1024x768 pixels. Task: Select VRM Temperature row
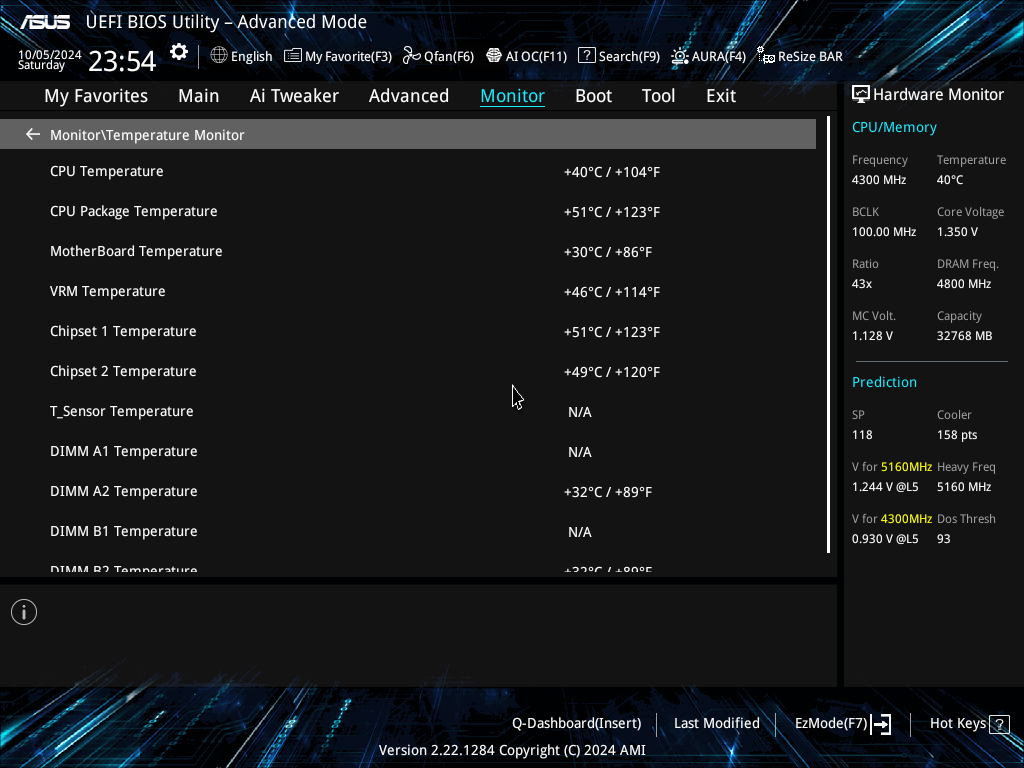pyautogui.click(x=408, y=291)
